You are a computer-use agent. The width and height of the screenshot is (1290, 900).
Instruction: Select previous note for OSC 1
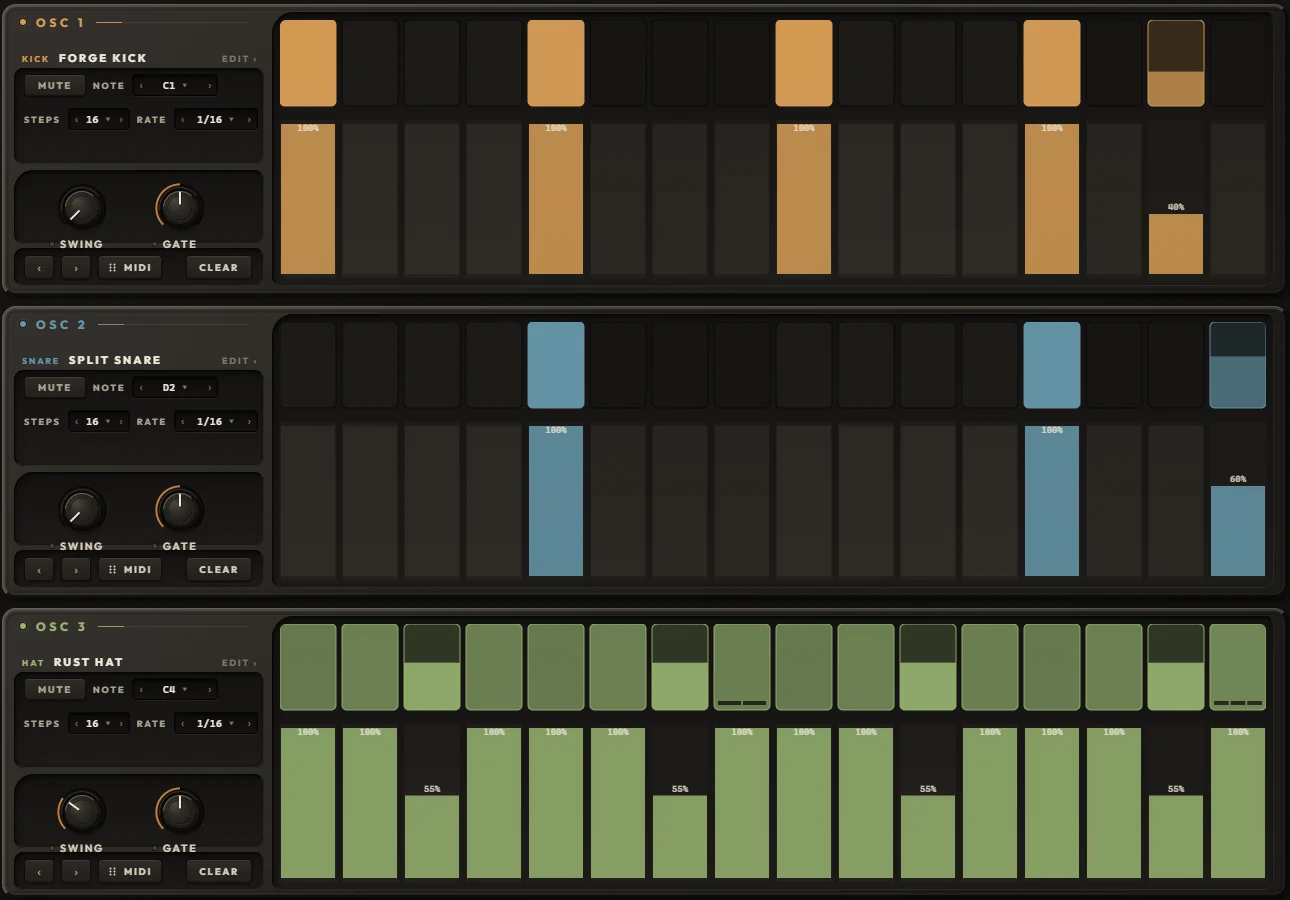click(141, 86)
